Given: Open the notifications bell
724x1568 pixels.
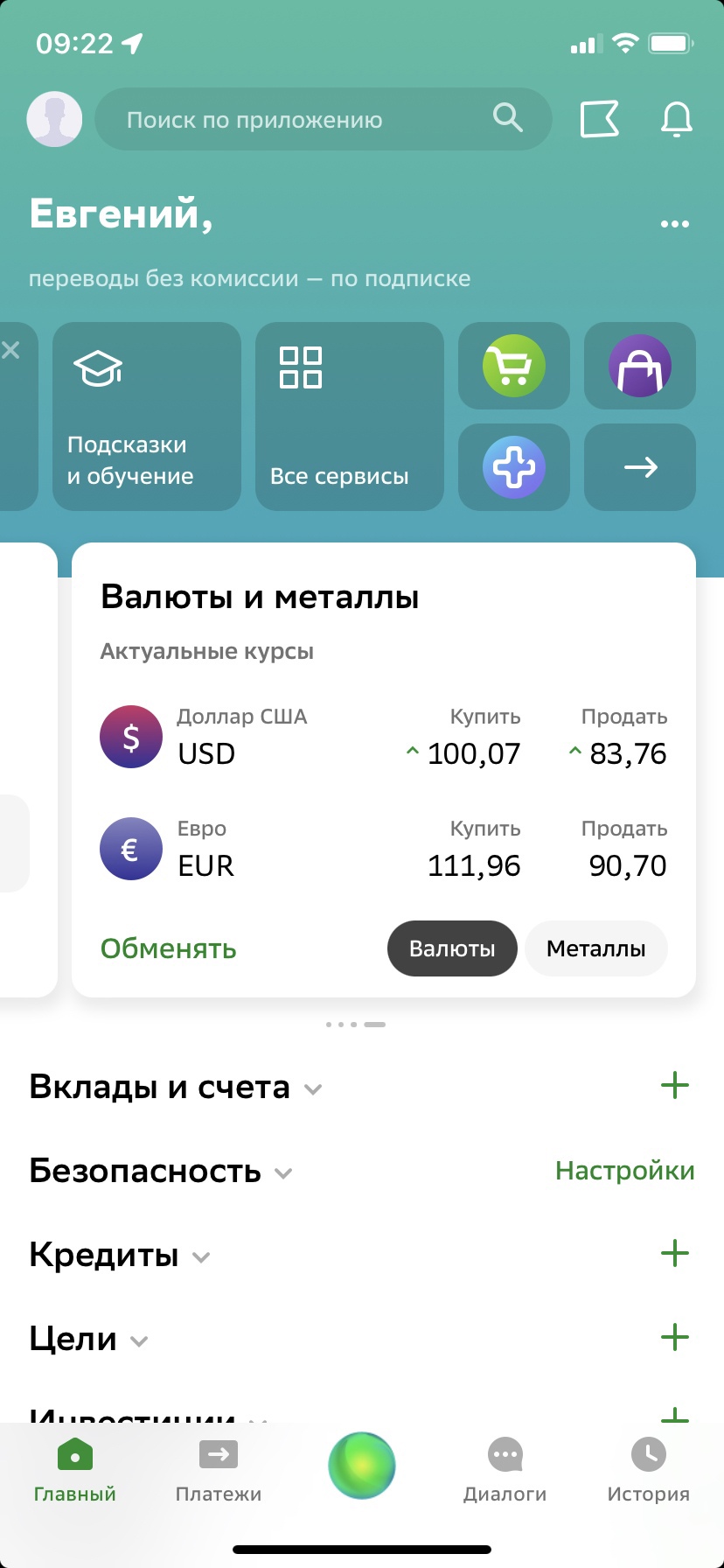Looking at the screenshot, I should pos(676,119).
